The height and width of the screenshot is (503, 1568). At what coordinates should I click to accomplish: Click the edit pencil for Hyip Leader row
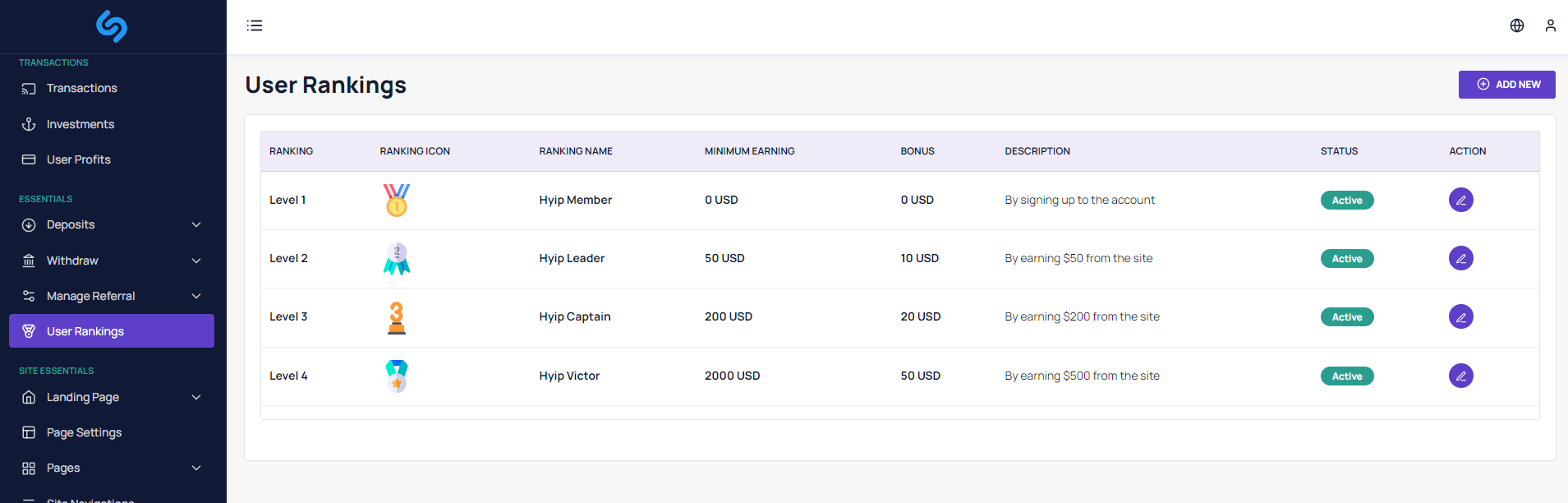click(1460, 258)
